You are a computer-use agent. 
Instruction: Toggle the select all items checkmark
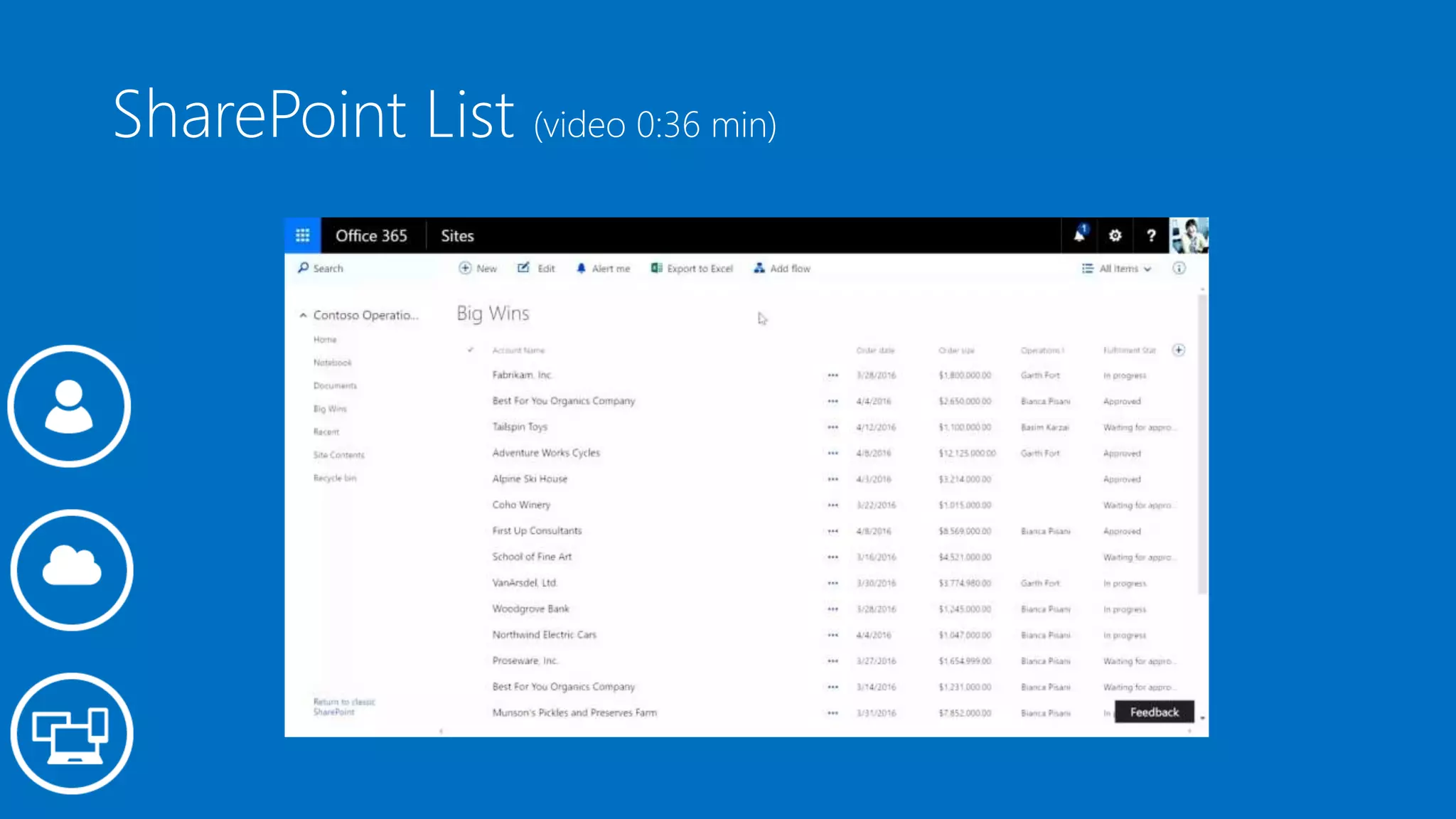(x=470, y=350)
